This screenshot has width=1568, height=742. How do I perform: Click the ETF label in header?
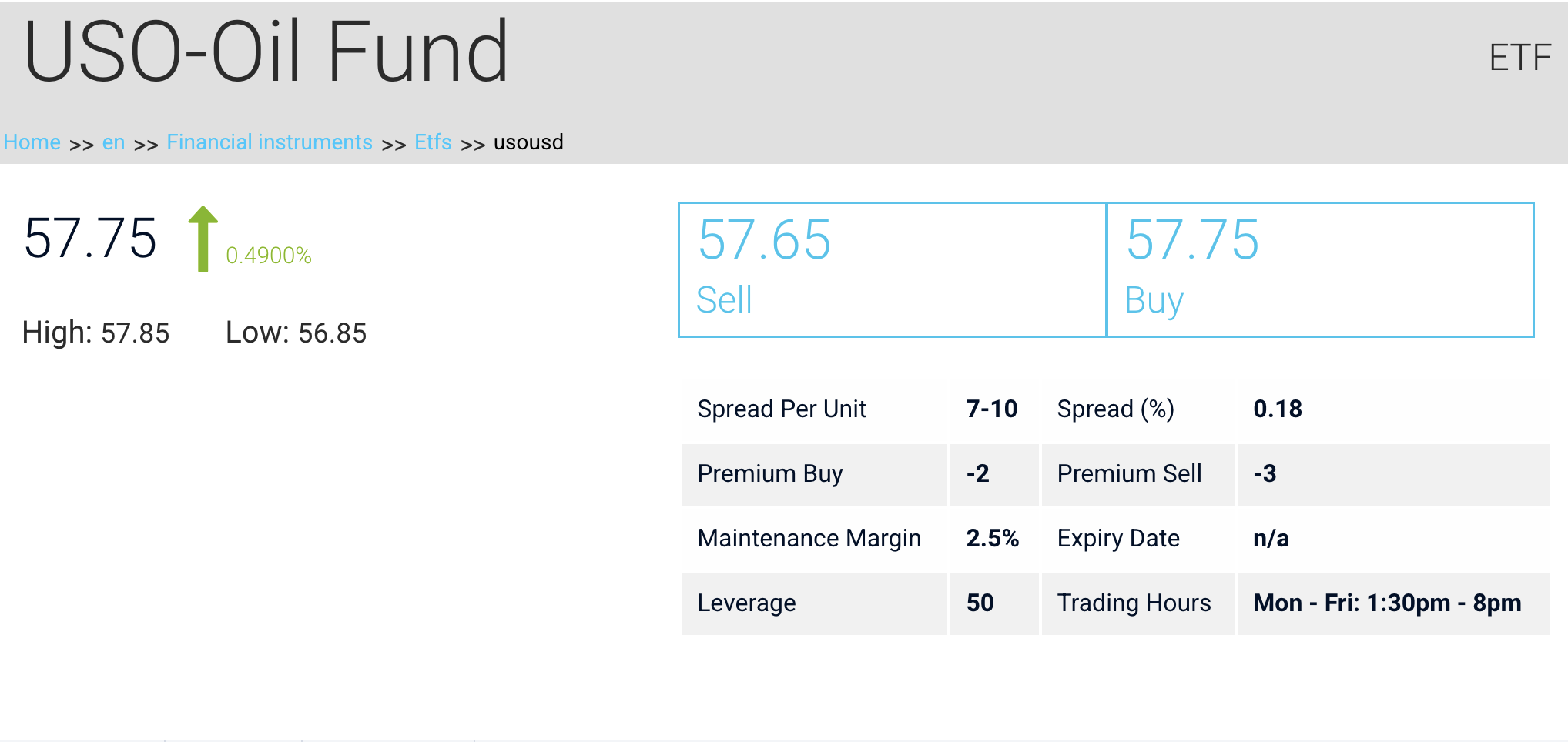[1519, 58]
